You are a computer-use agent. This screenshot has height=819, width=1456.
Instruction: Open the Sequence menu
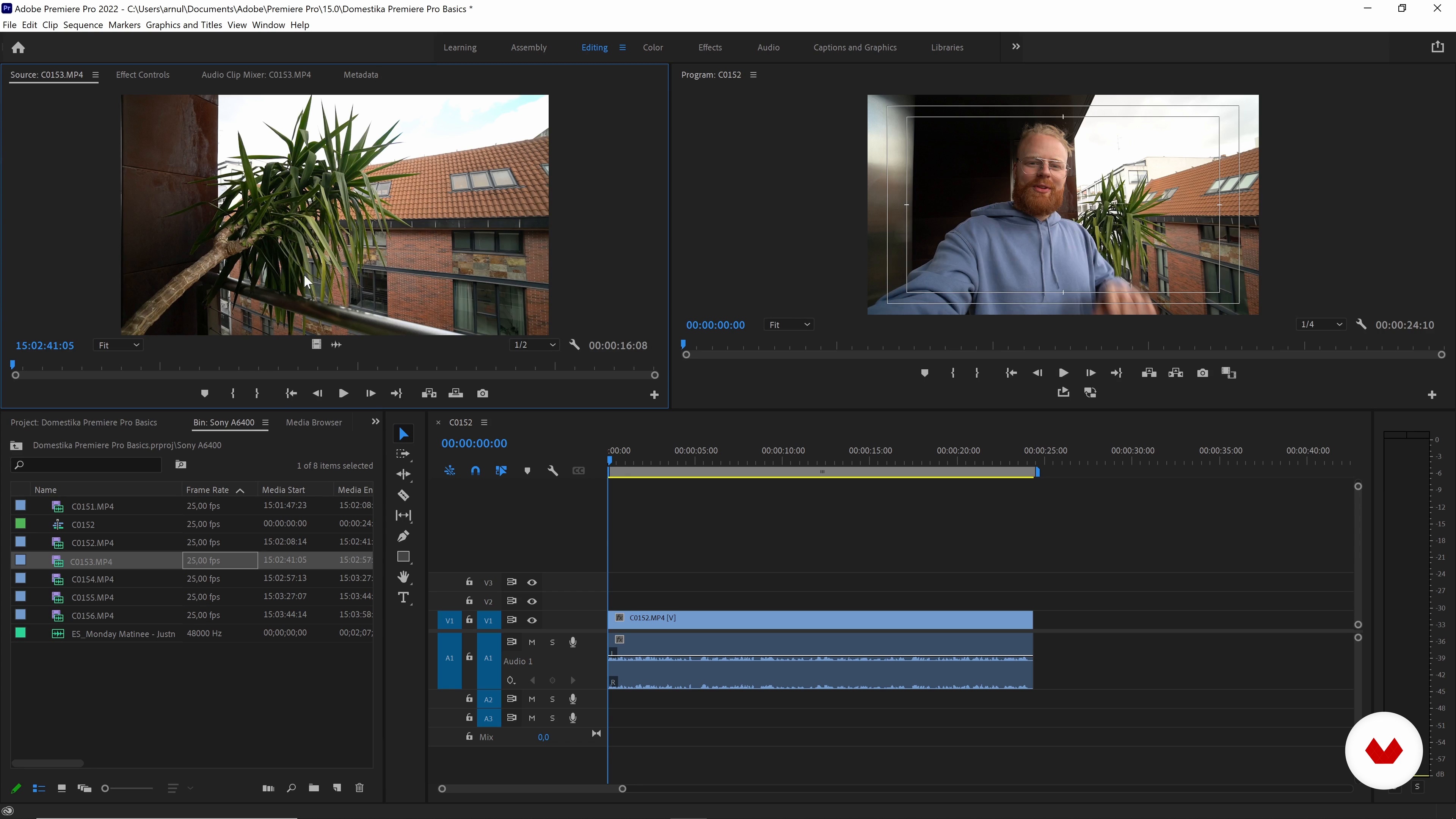83,25
